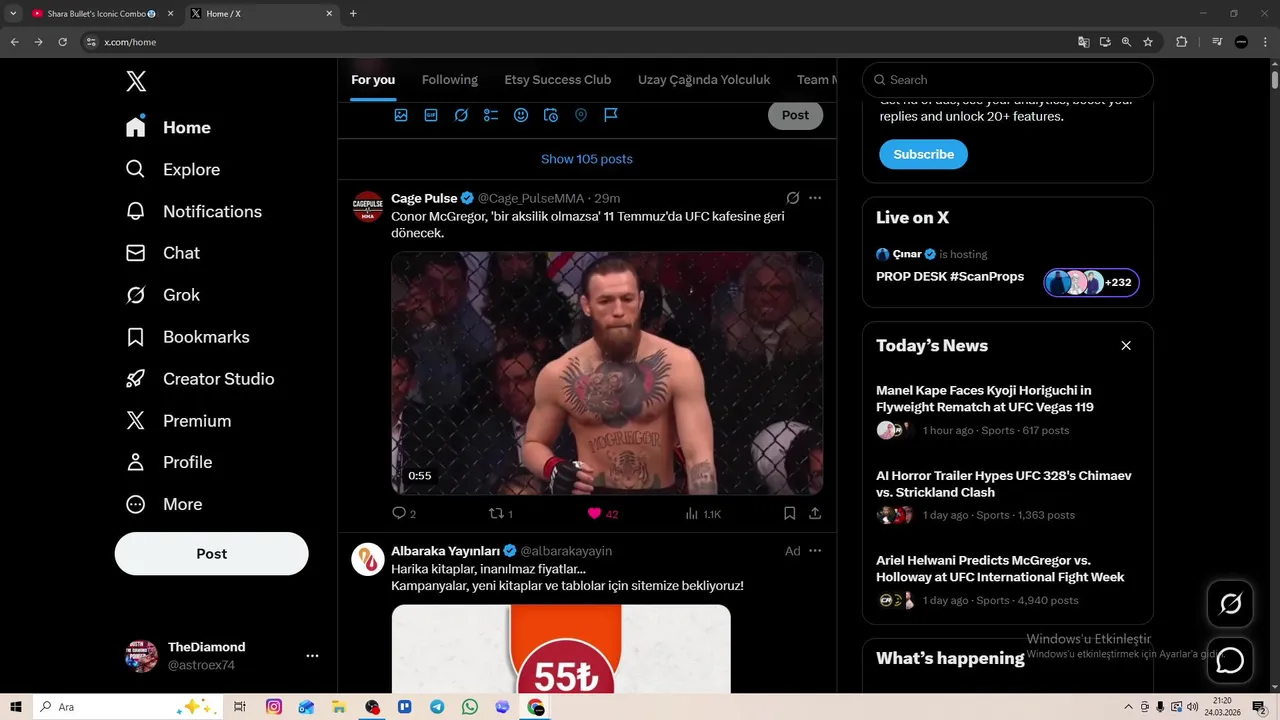The image size is (1280, 720).
Task: Click the flag icon in the composer toolbar
Action: pos(610,115)
